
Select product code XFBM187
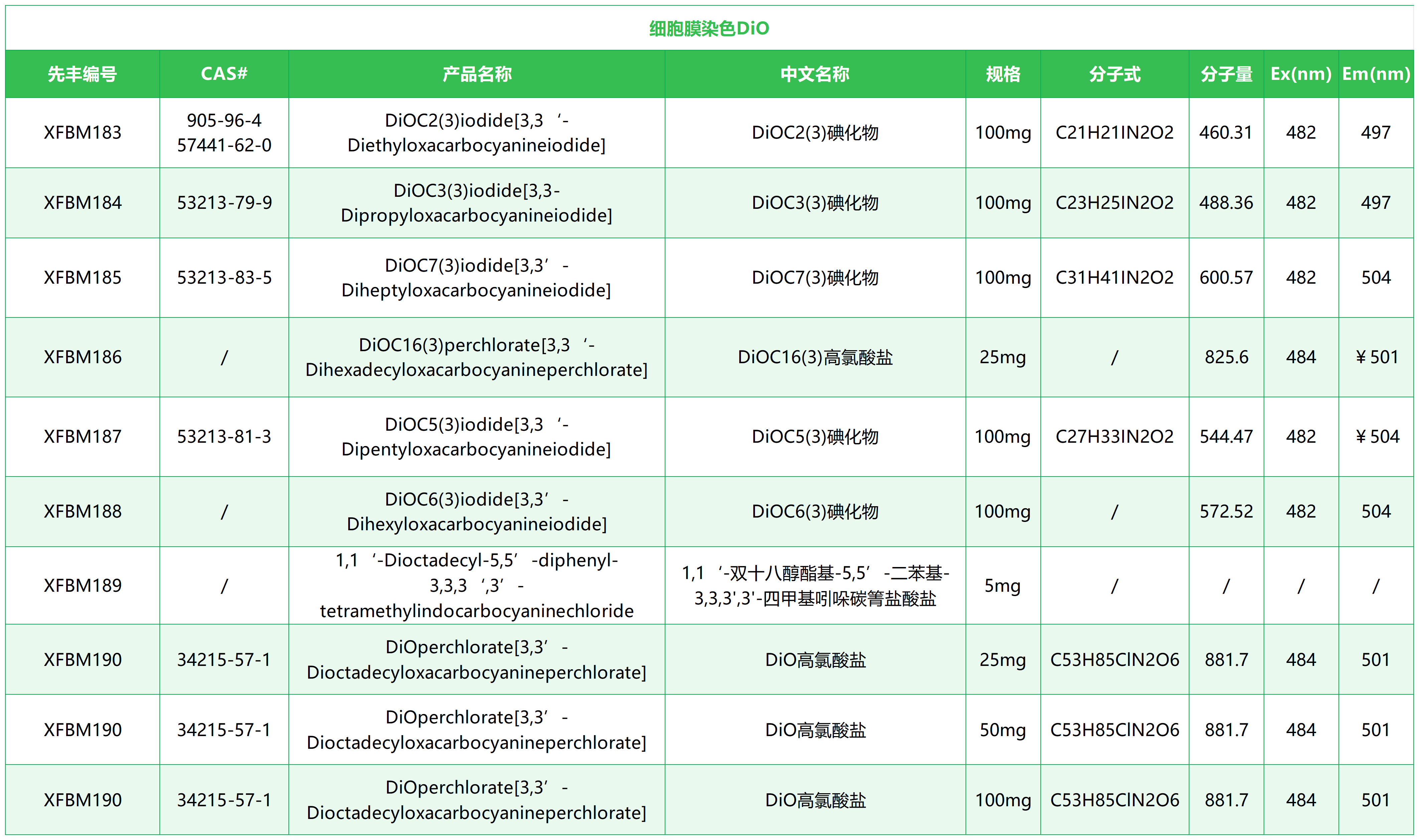click(83, 436)
